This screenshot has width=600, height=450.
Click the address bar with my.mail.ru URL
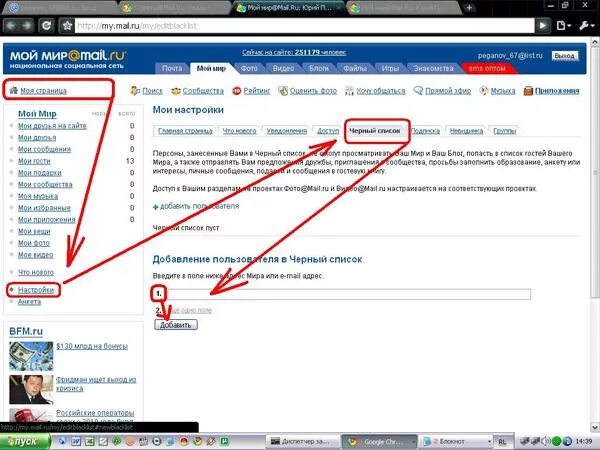(x=304, y=26)
